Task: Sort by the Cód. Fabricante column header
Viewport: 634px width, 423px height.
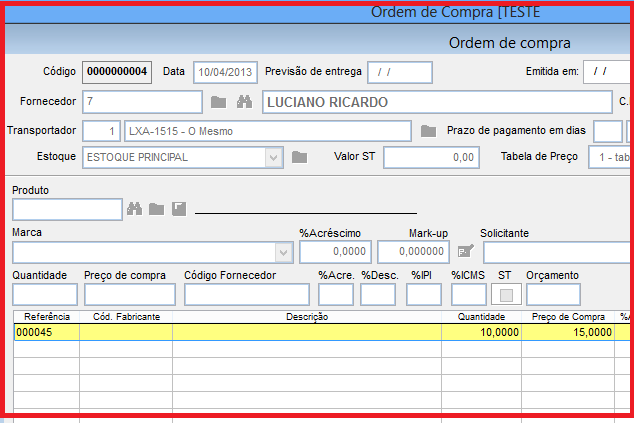Action: [126, 317]
